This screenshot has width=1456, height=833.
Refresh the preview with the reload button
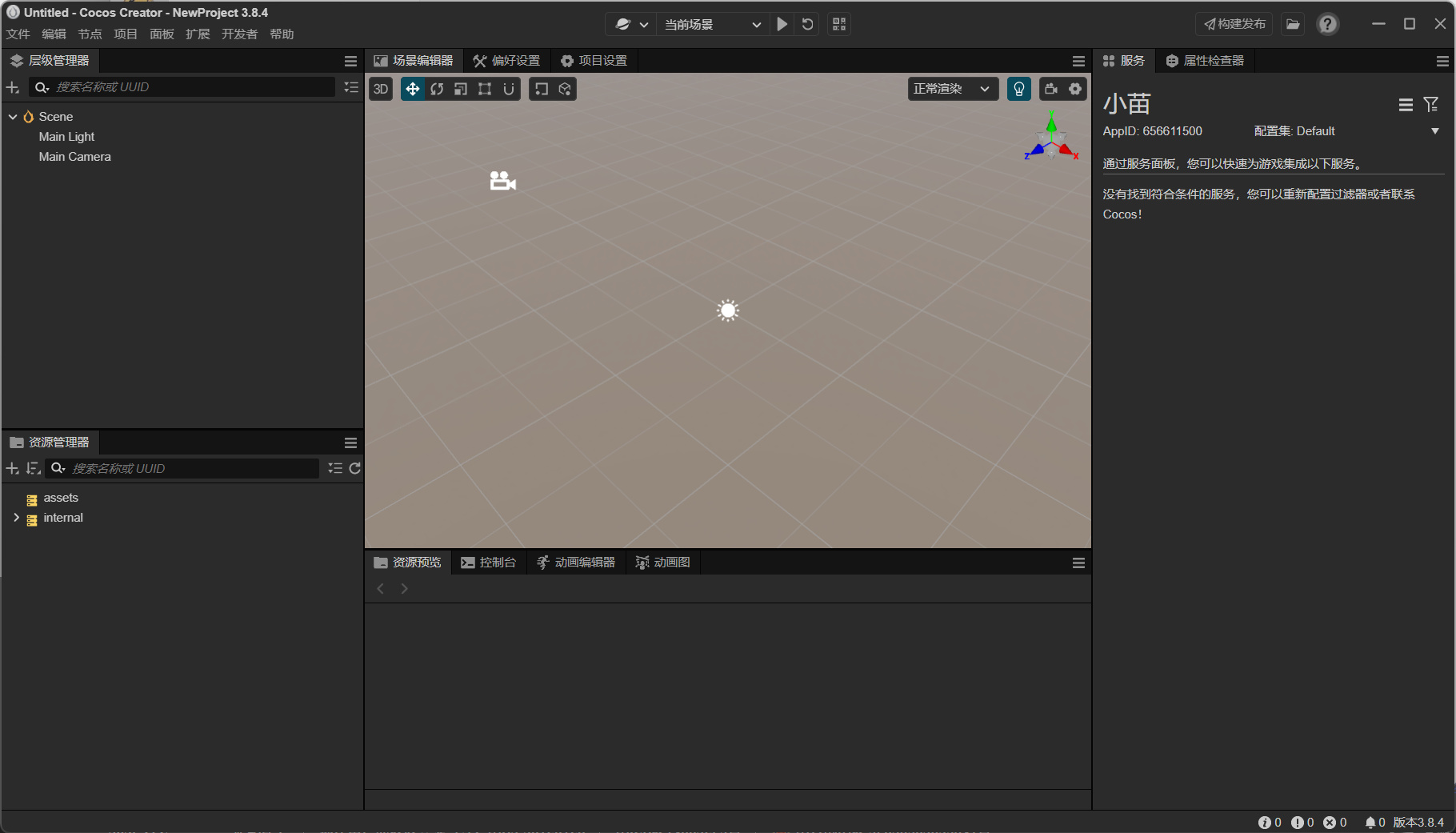click(x=808, y=24)
